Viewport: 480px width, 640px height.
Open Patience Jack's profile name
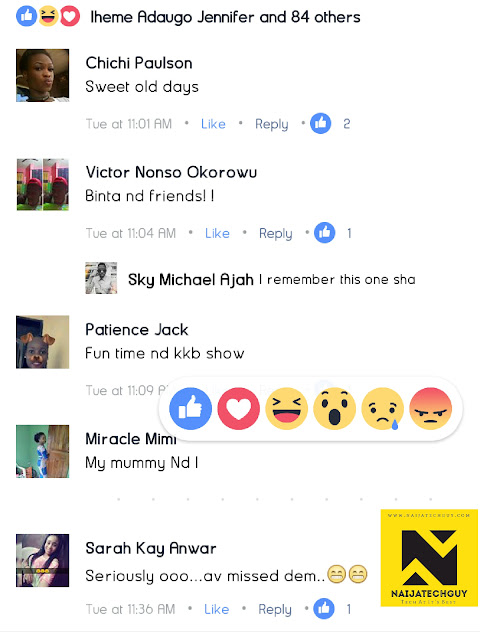(137, 329)
